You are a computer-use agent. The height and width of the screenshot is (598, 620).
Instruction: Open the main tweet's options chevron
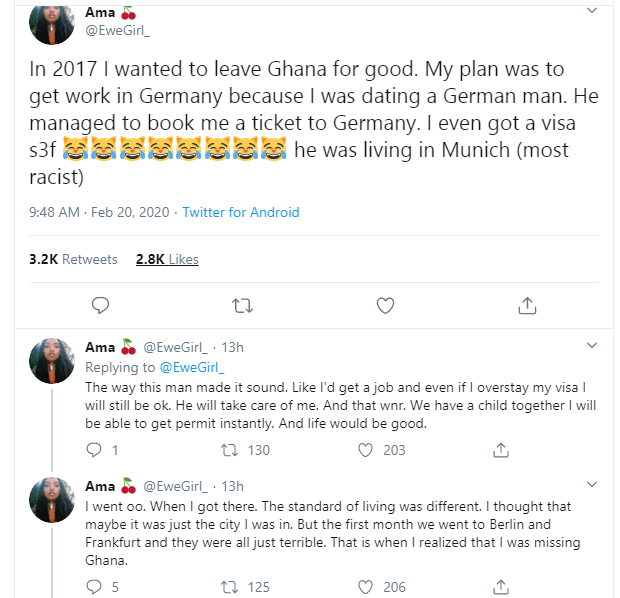tap(592, 10)
